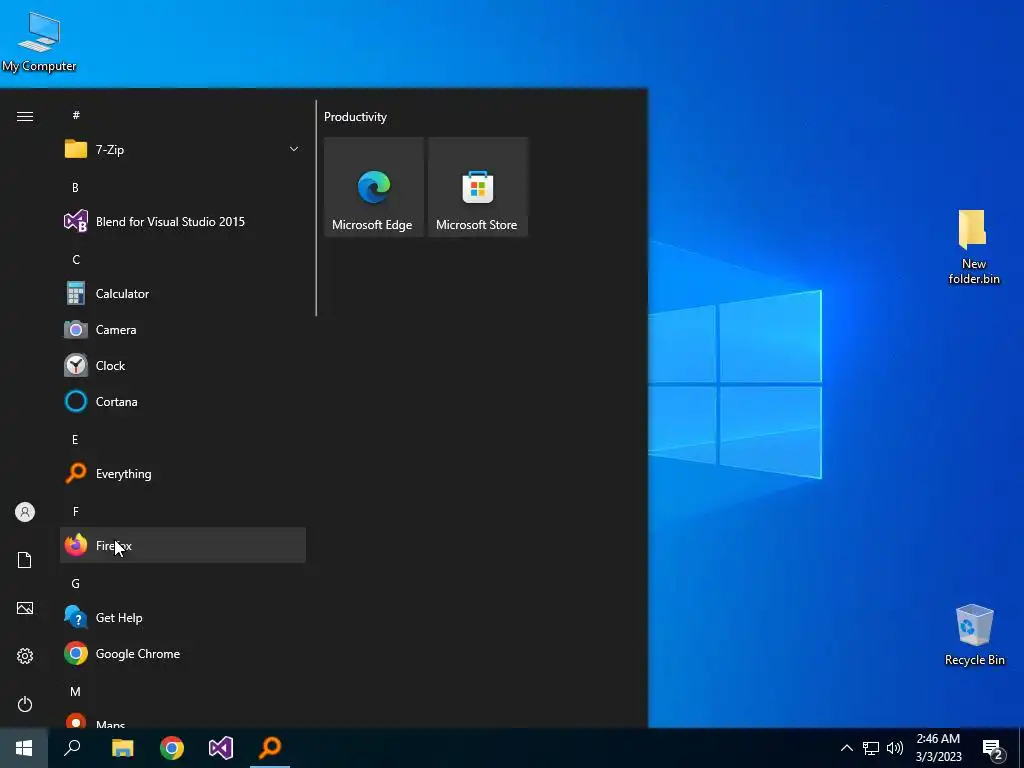Click the M letter header
Viewport: 1024px width, 768px height.
coord(76,692)
